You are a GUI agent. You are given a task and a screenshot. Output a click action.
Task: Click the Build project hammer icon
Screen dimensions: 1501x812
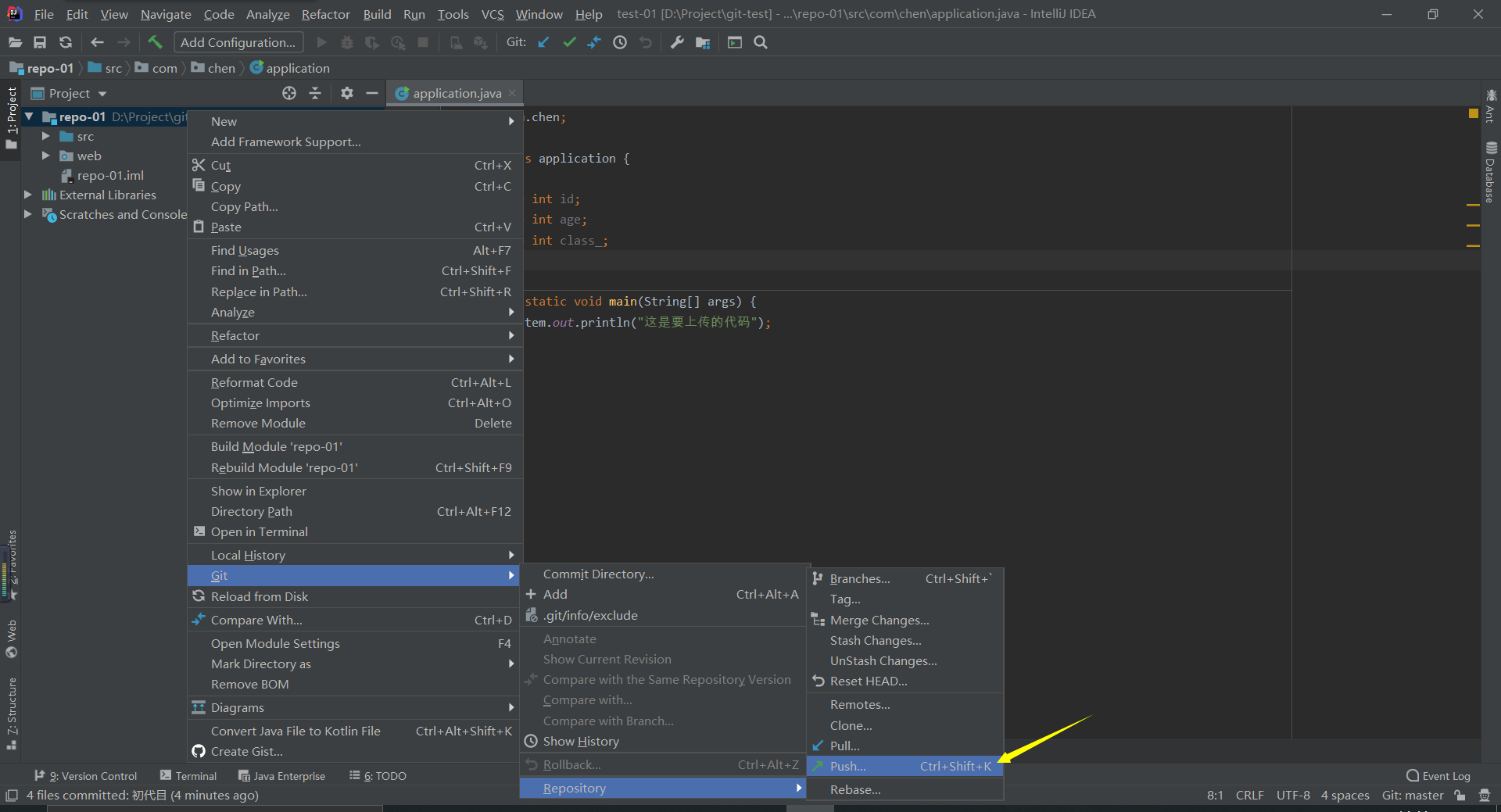[155, 42]
